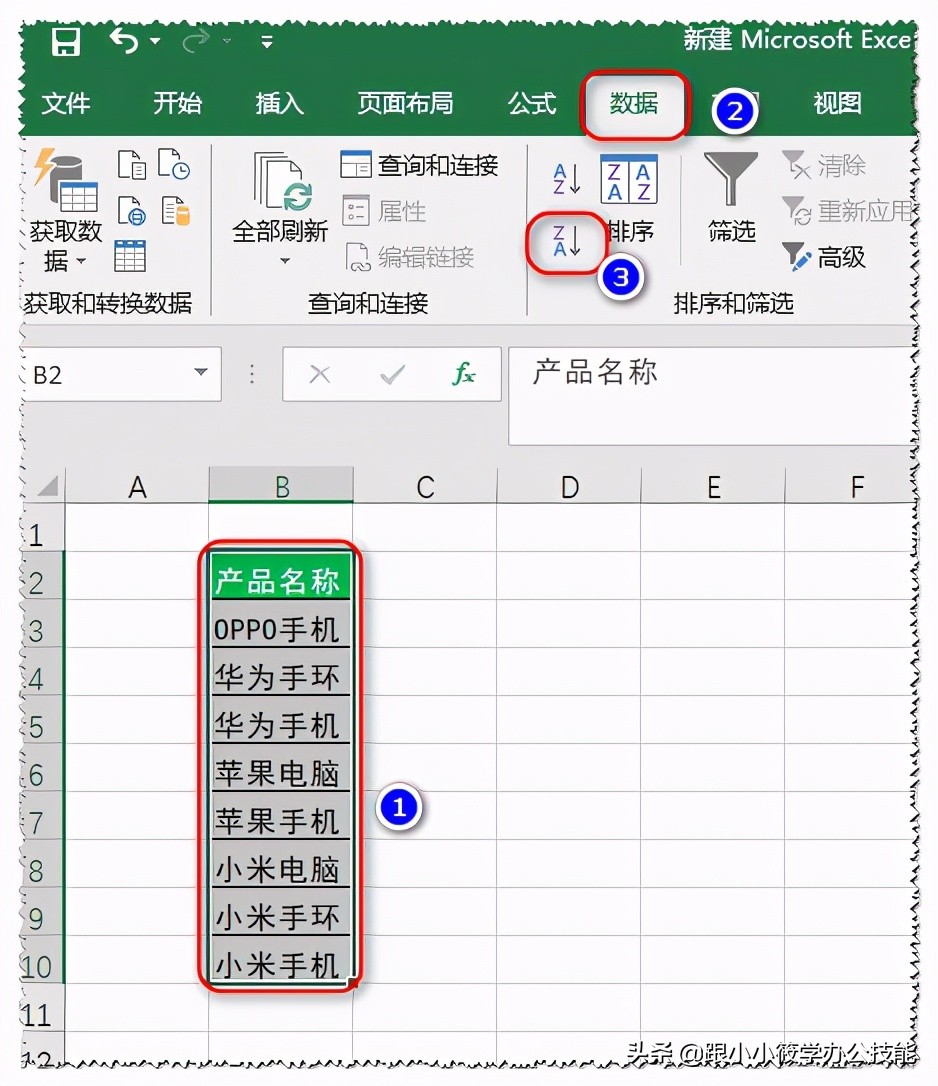Click the Sort Z to A descending icon
The width and height of the screenshot is (938, 1086).
coord(567,242)
